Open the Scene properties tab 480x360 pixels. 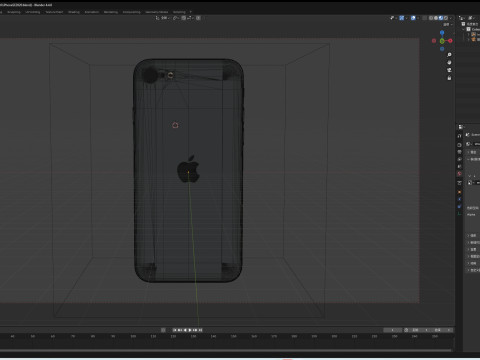coord(459,166)
